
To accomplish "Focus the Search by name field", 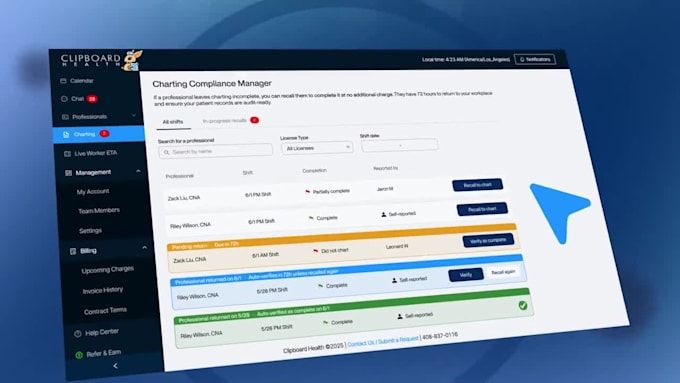I will tap(216, 151).
